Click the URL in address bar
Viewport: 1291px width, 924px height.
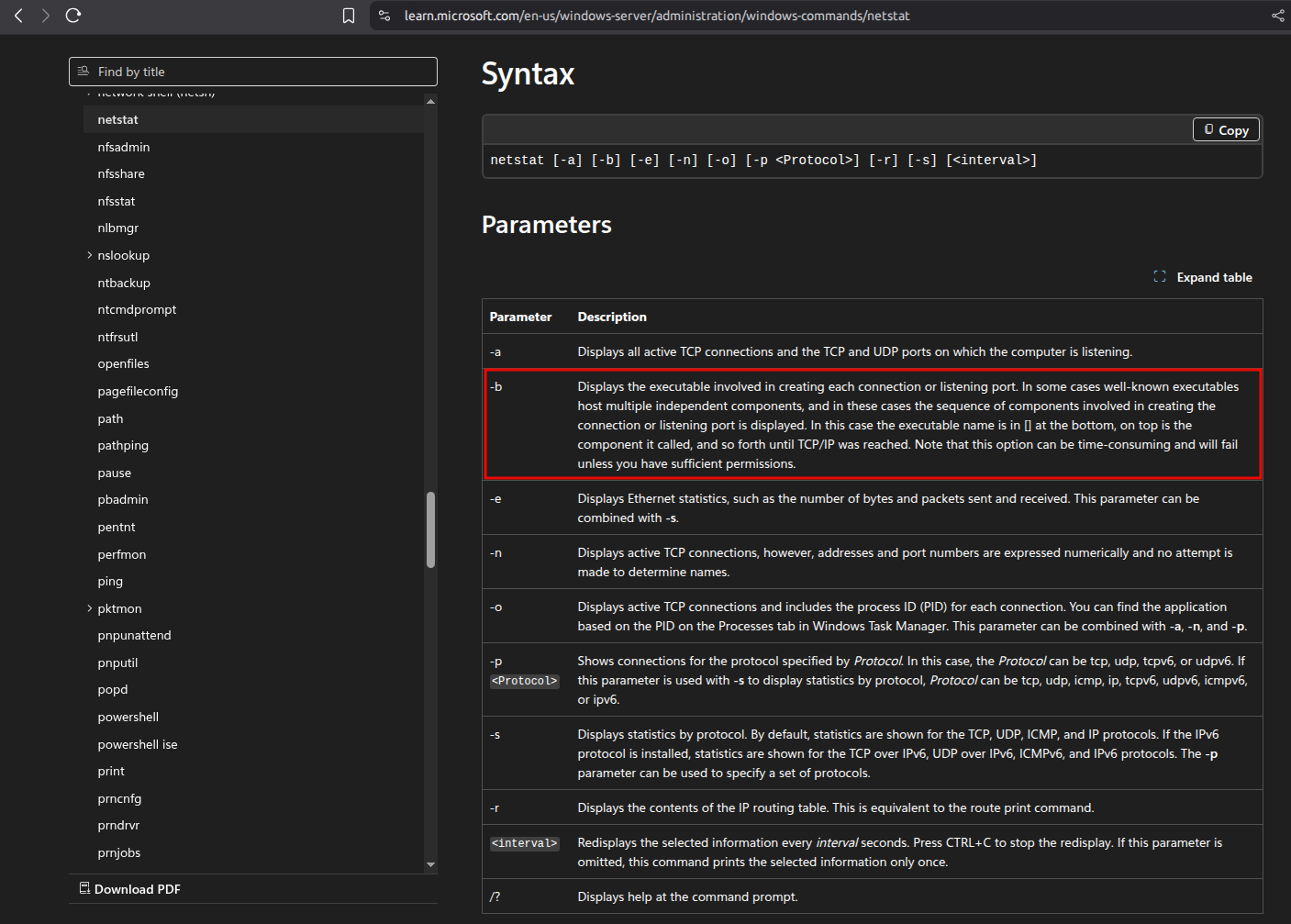tap(656, 16)
